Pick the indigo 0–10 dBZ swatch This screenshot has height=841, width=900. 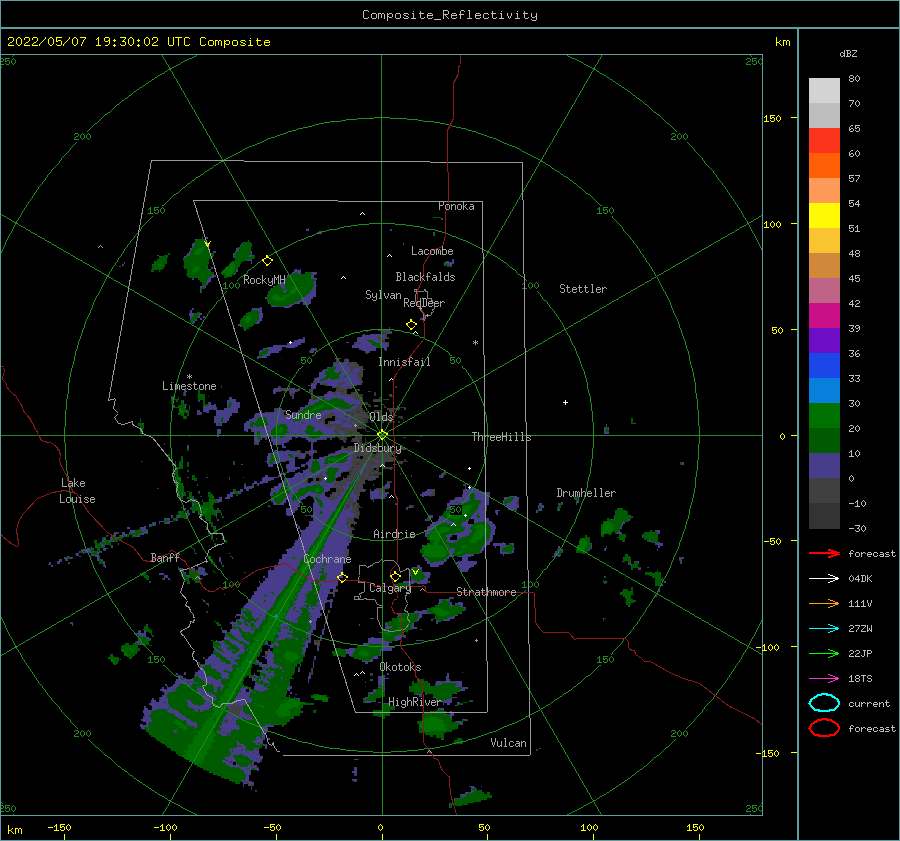(824, 466)
